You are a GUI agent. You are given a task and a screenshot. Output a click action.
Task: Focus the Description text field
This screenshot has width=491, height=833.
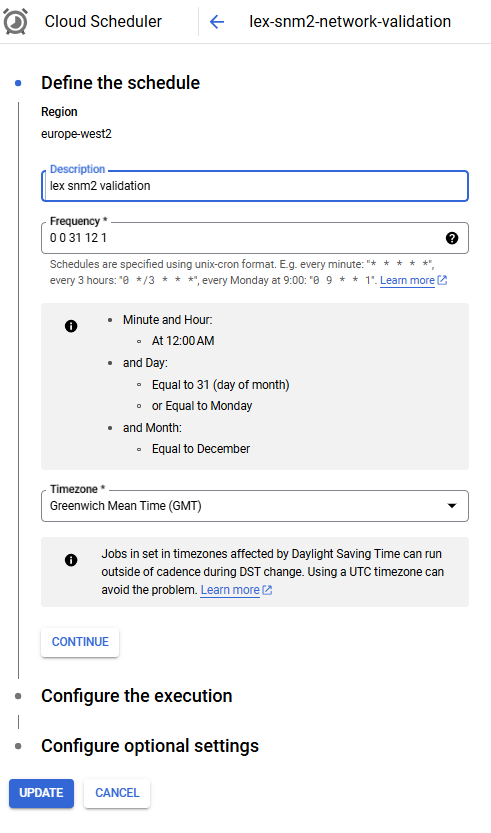pos(255,186)
